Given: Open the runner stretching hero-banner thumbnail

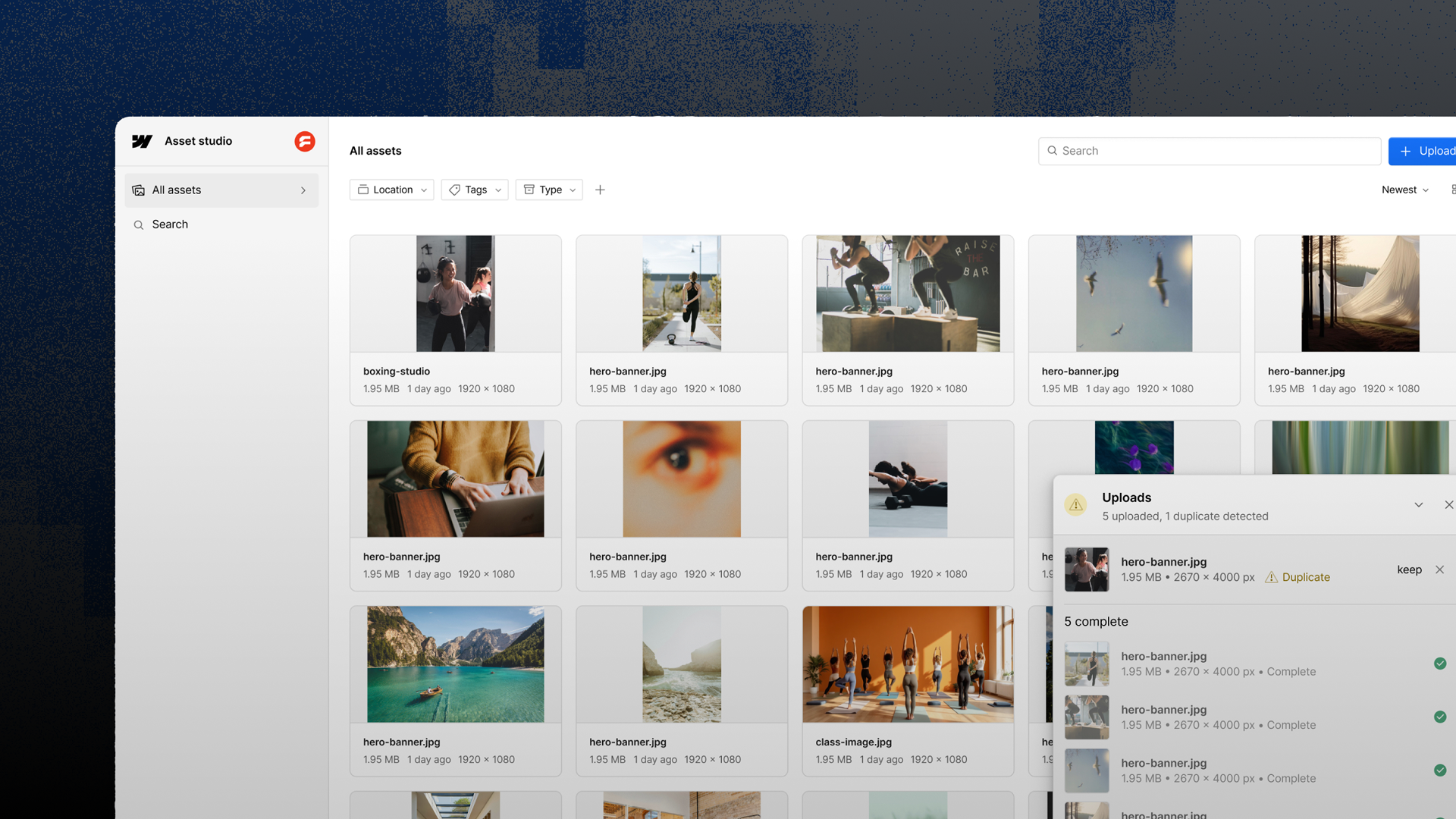Looking at the screenshot, I should point(682,293).
